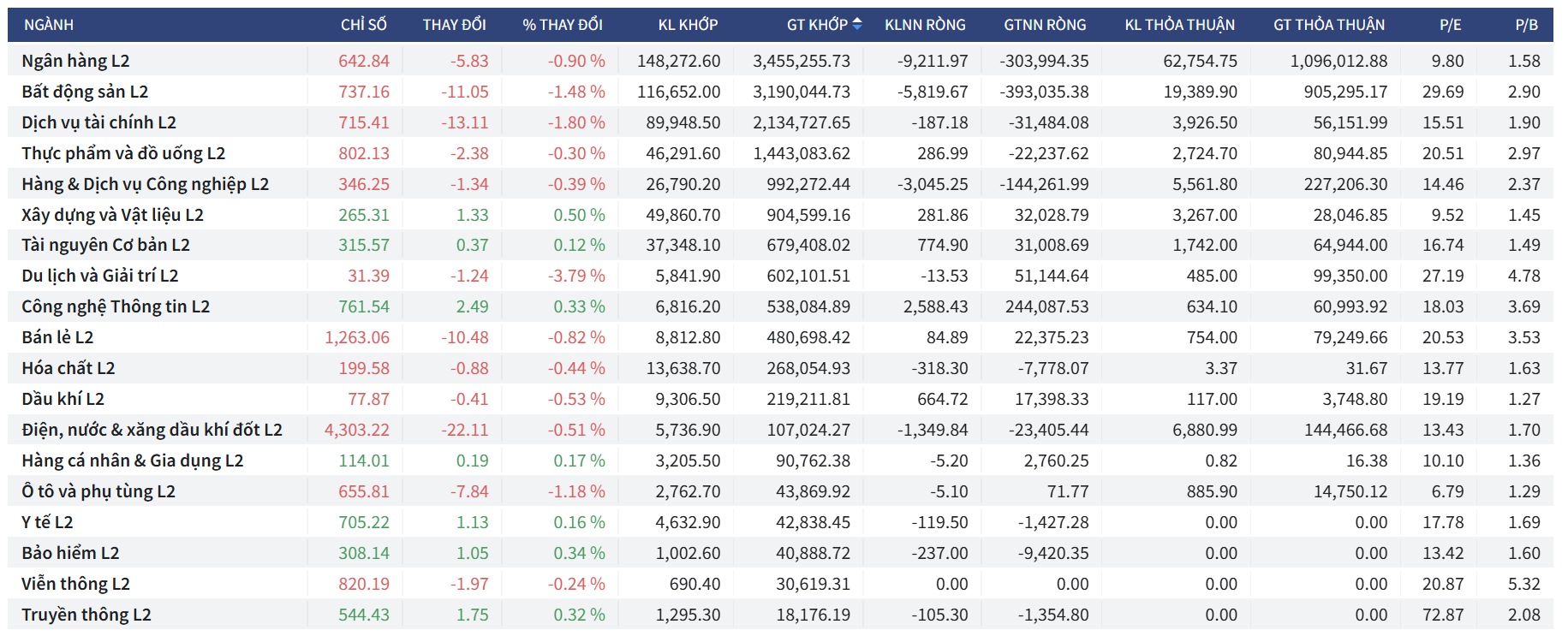Sort by GTNN RÒNG column header
This screenshot has height=642, width=1568.
click(x=1045, y=25)
